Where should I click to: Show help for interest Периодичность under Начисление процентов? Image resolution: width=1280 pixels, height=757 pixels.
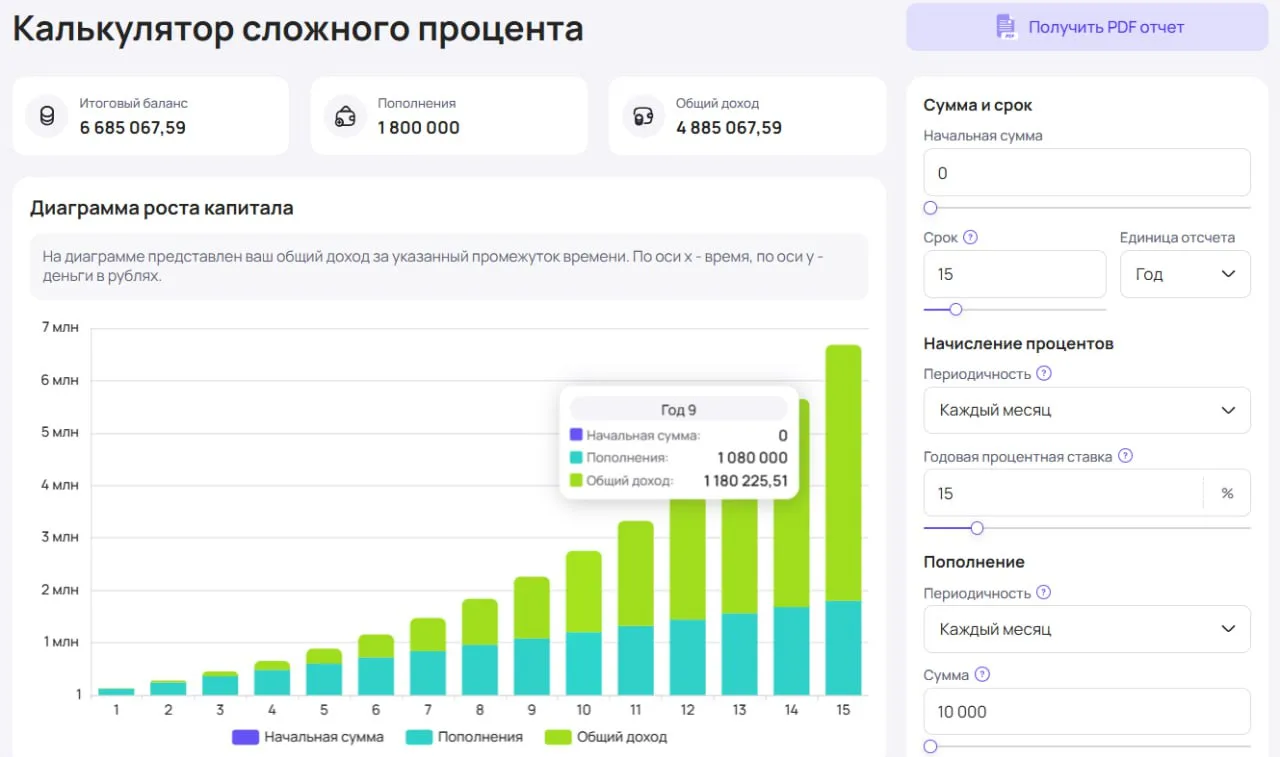click(1044, 373)
